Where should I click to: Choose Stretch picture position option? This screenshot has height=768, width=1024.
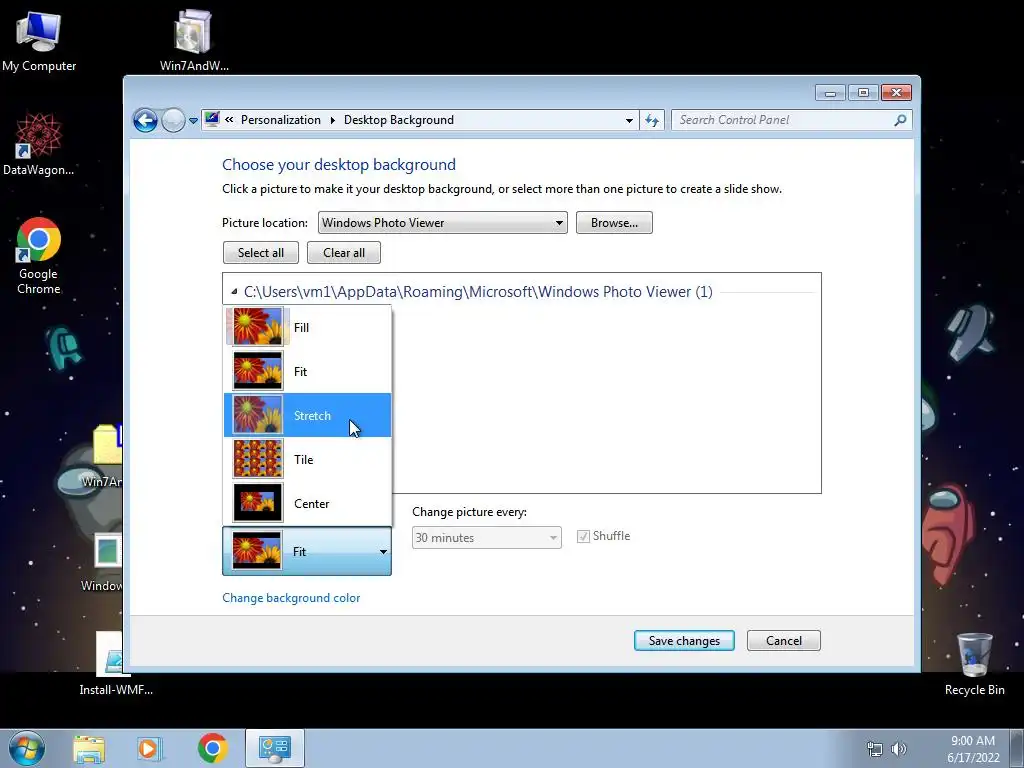(308, 415)
